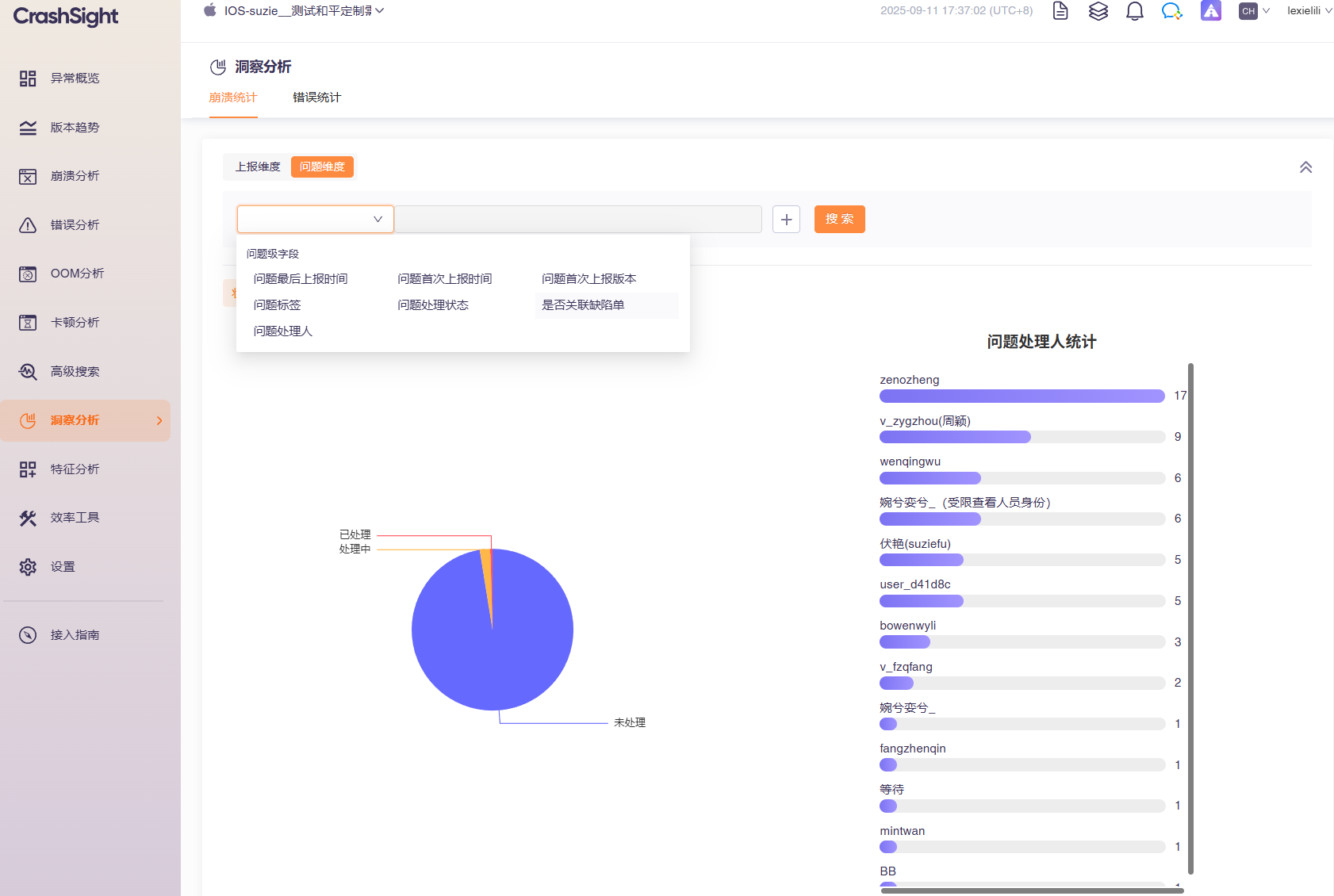Click the 崩溃分析 sidebar icon

(x=28, y=176)
